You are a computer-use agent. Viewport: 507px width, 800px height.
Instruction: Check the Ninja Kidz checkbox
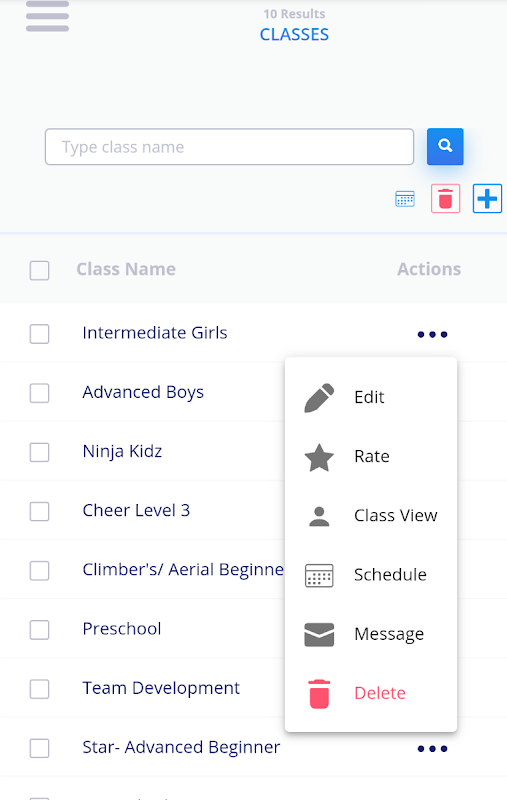39,453
